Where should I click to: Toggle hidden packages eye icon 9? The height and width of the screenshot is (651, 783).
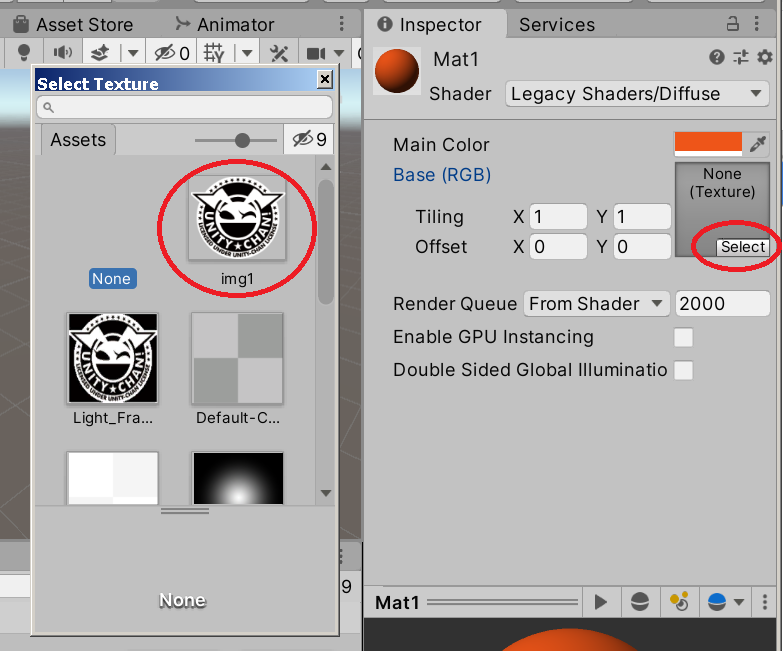pyautogui.click(x=309, y=139)
